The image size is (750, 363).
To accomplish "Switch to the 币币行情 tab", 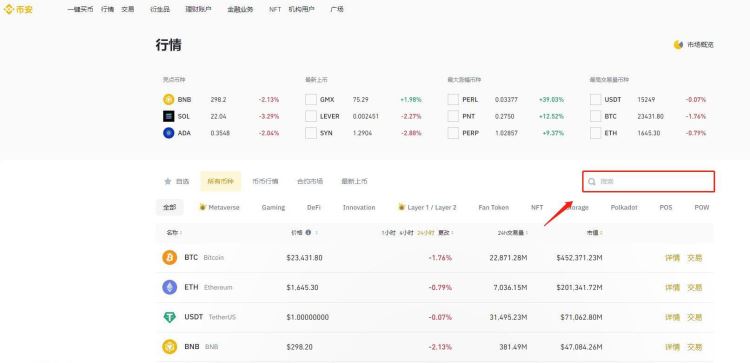I will (x=265, y=181).
